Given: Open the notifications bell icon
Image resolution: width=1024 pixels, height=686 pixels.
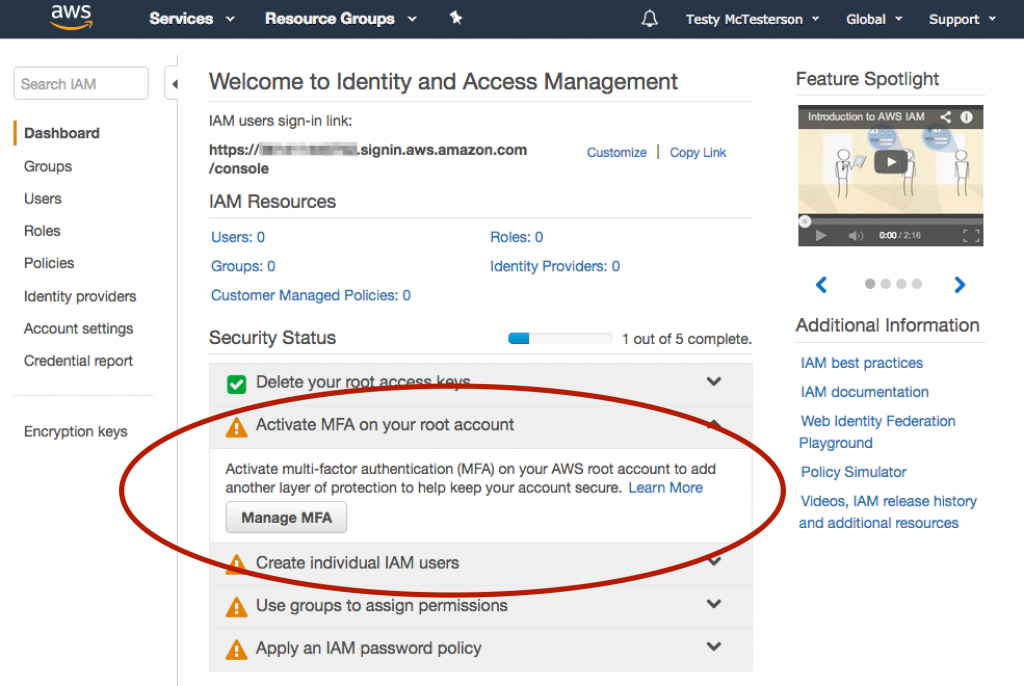Looking at the screenshot, I should [x=649, y=18].
